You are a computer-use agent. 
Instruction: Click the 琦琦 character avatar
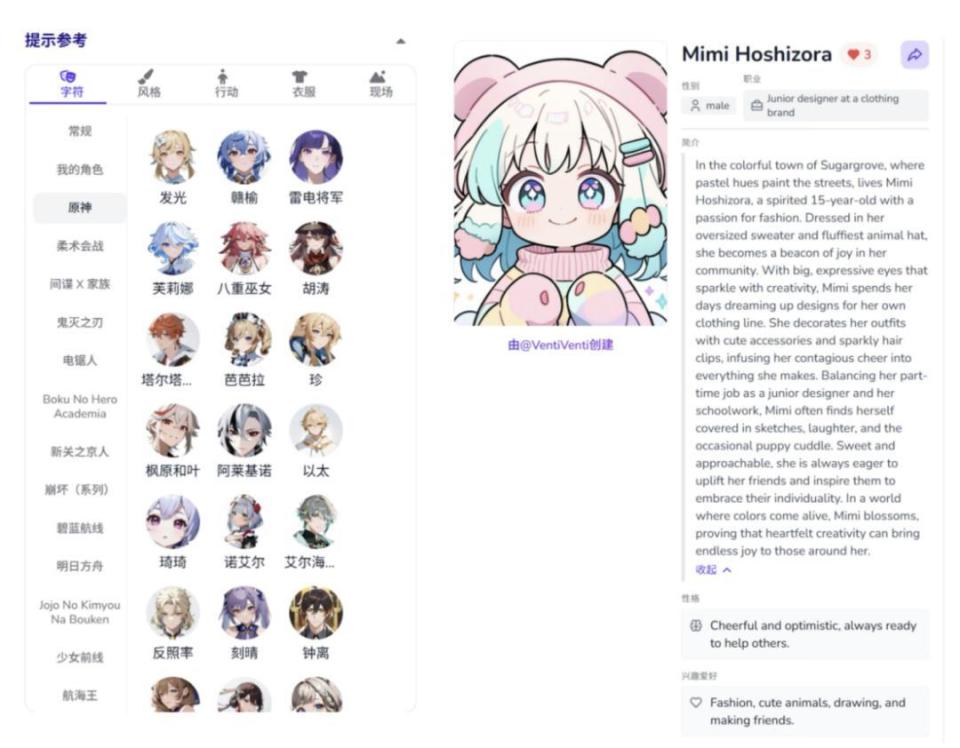[x=173, y=522]
